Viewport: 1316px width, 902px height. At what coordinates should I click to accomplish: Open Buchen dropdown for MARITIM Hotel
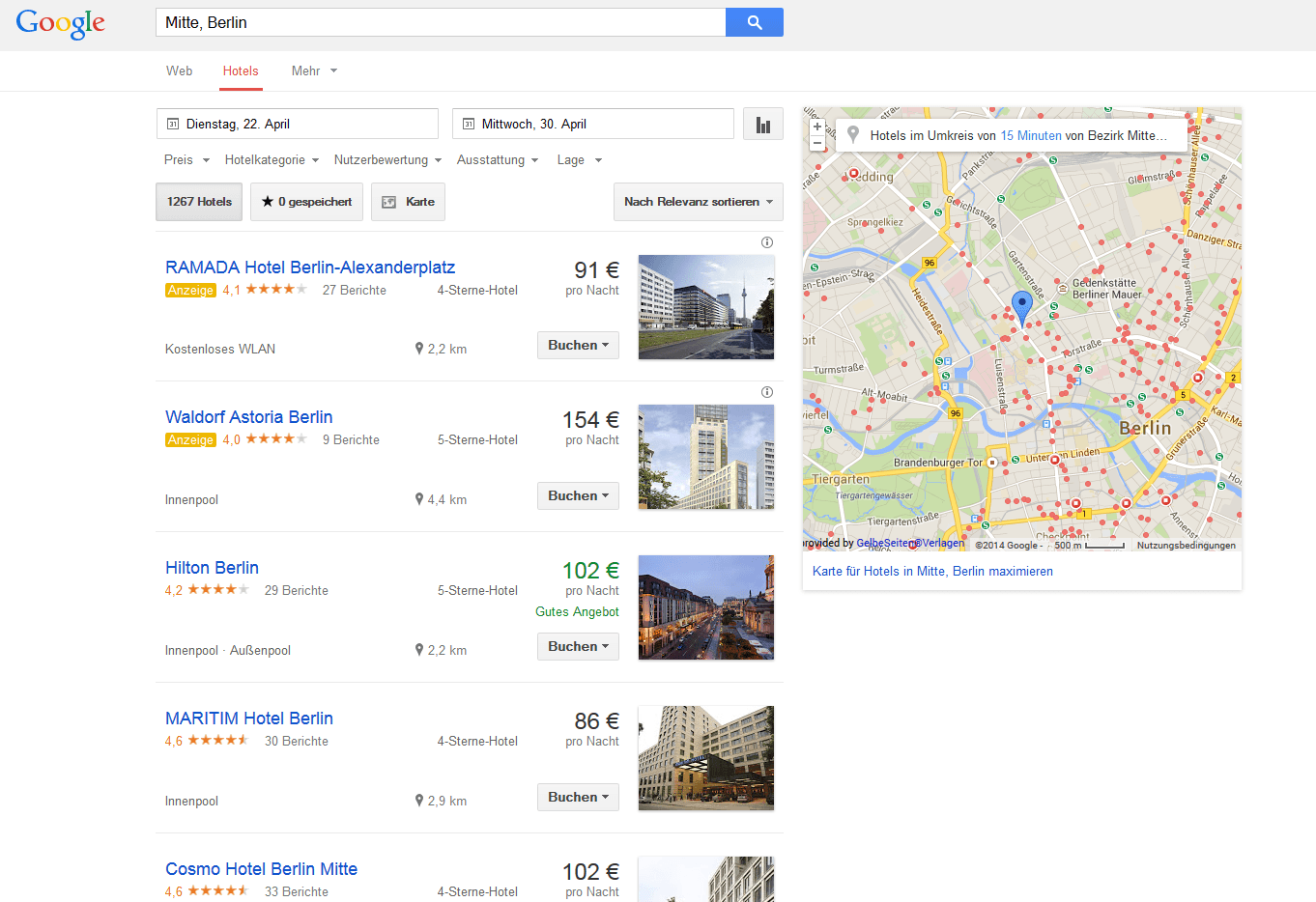pyautogui.click(x=578, y=797)
